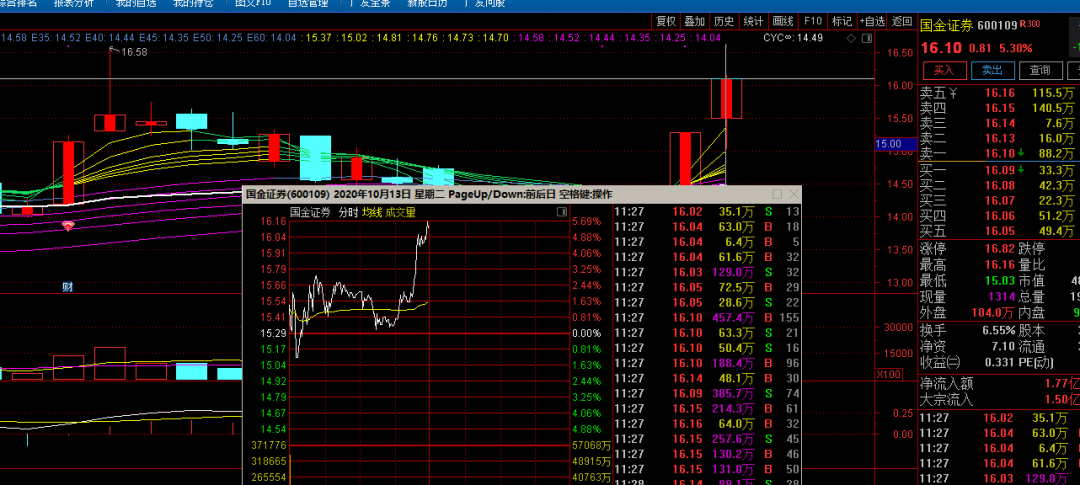Toggle the main chart panel layout icon
Screen dimensions: 1080x485
pos(866,38)
